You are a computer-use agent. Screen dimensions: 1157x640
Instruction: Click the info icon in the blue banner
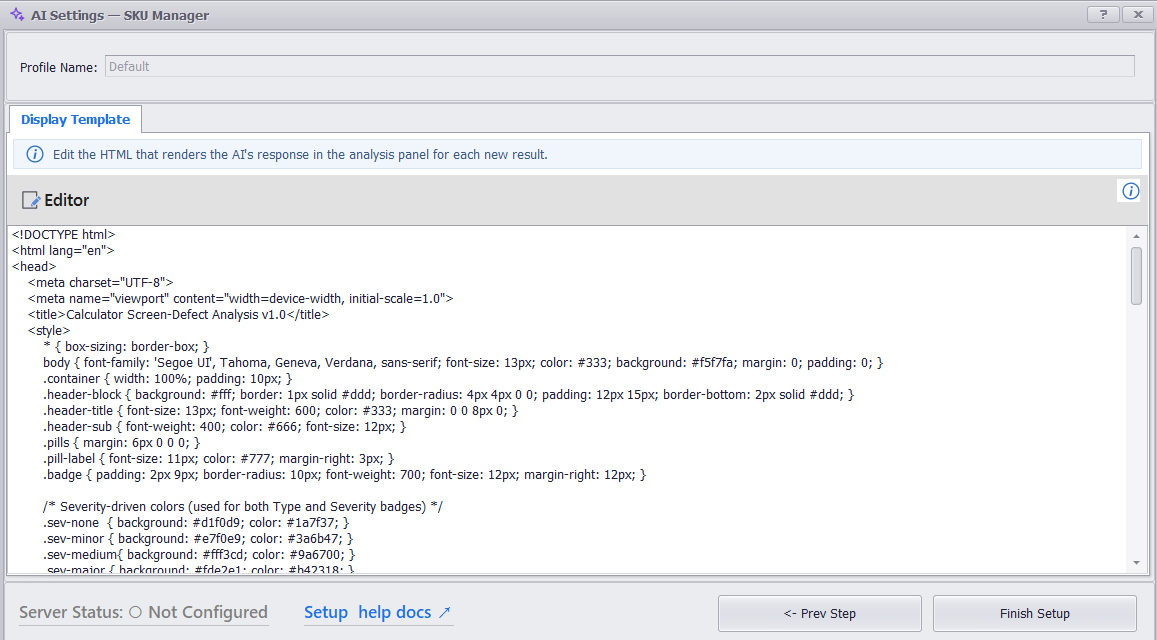pyautogui.click(x=35, y=154)
